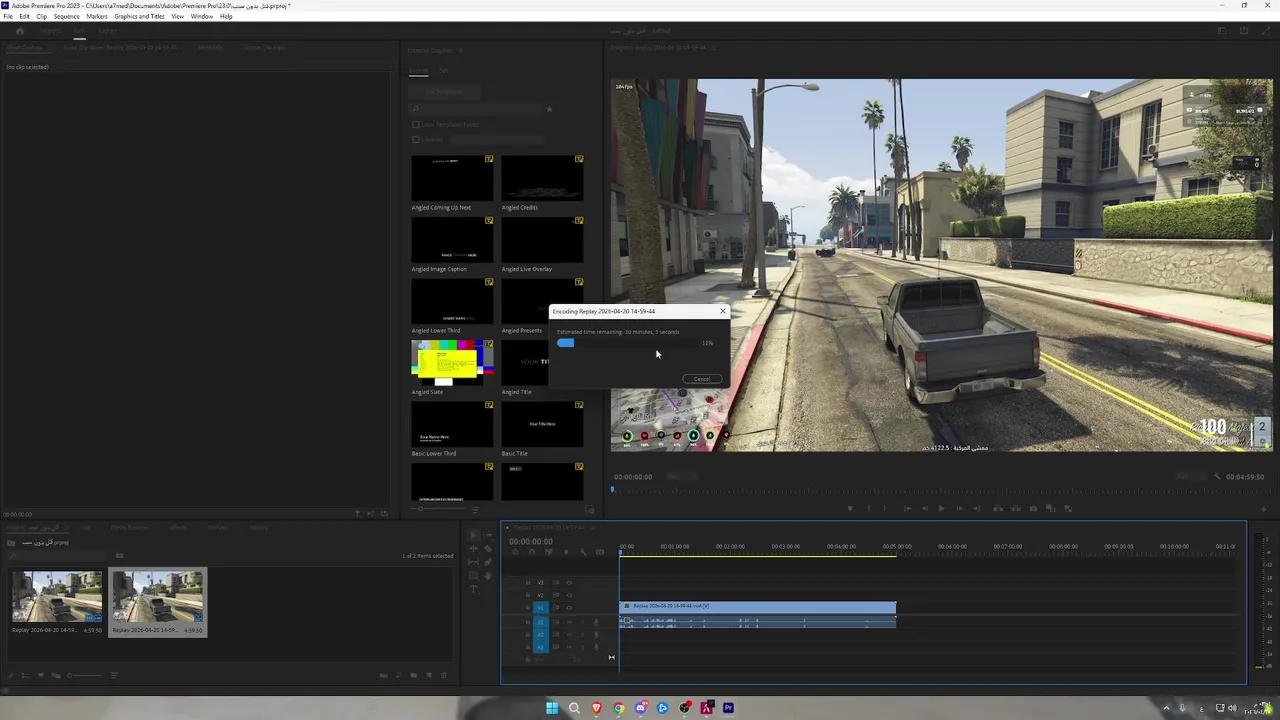Toggle V1 track output eye
Image resolution: width=1280 pixels, height=720 pixels.
click(569, 608)
